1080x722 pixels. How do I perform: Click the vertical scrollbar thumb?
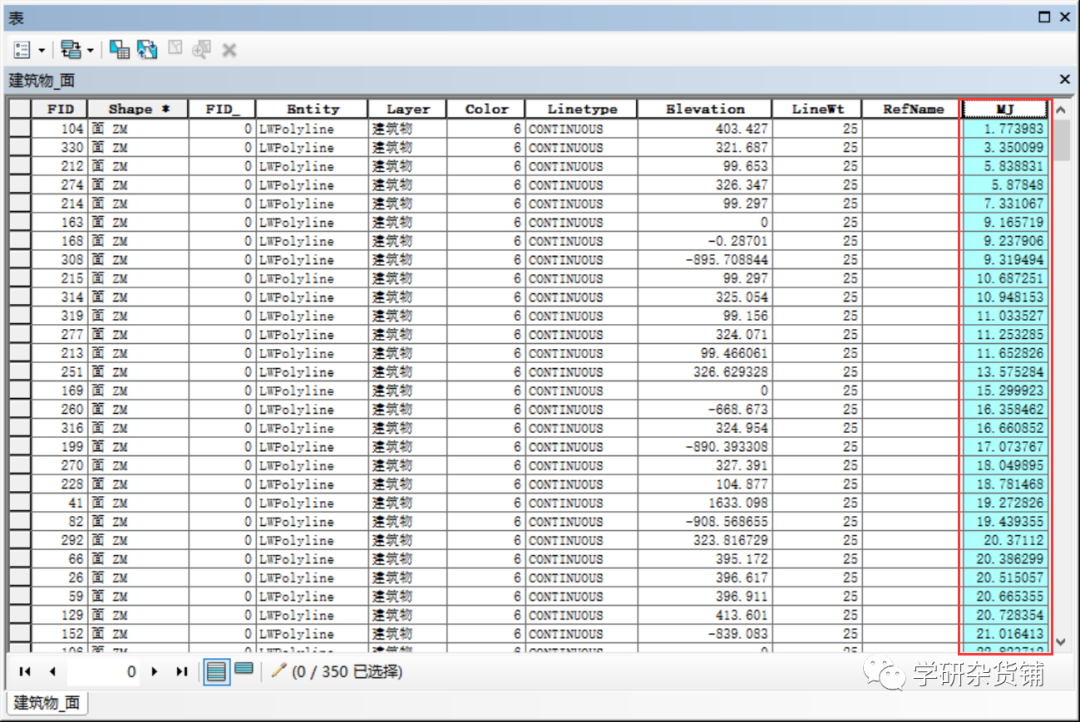point(1061,140)
